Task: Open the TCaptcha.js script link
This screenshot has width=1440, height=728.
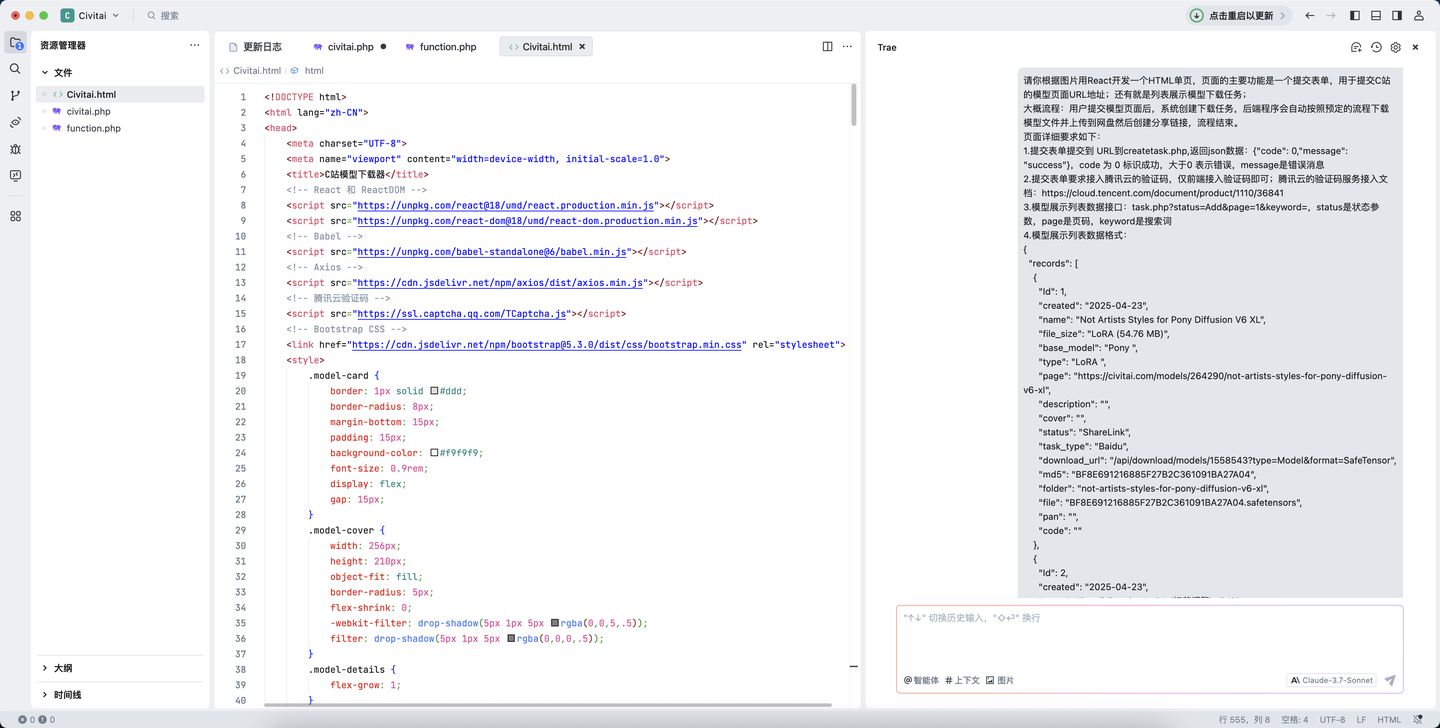Action: pos(462,314)
